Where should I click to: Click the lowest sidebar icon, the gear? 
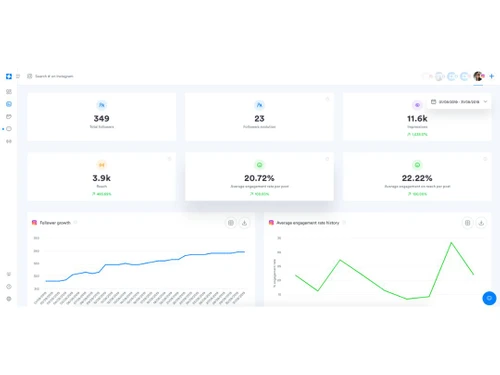click(9, 299)
